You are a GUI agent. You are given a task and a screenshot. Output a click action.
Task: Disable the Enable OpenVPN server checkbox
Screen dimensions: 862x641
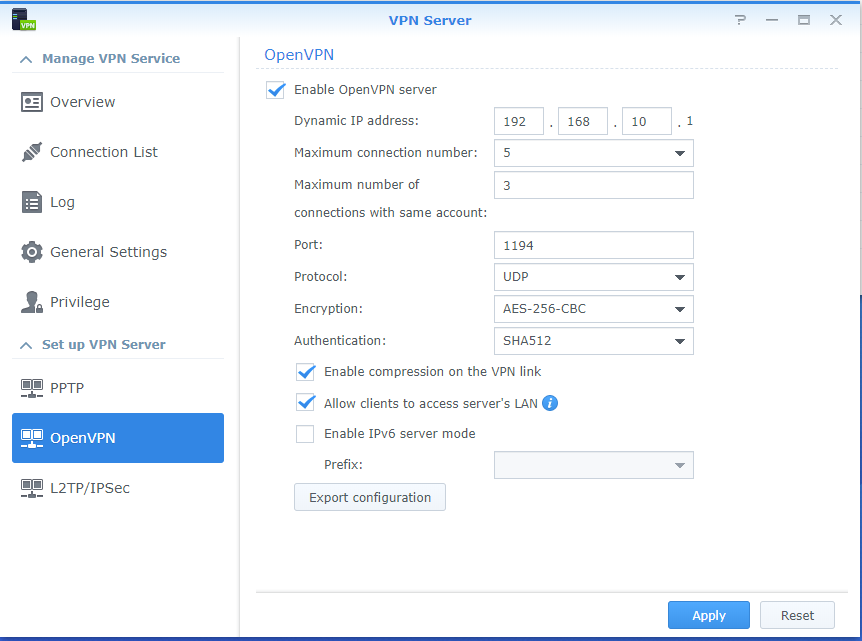tap(275, 90)
